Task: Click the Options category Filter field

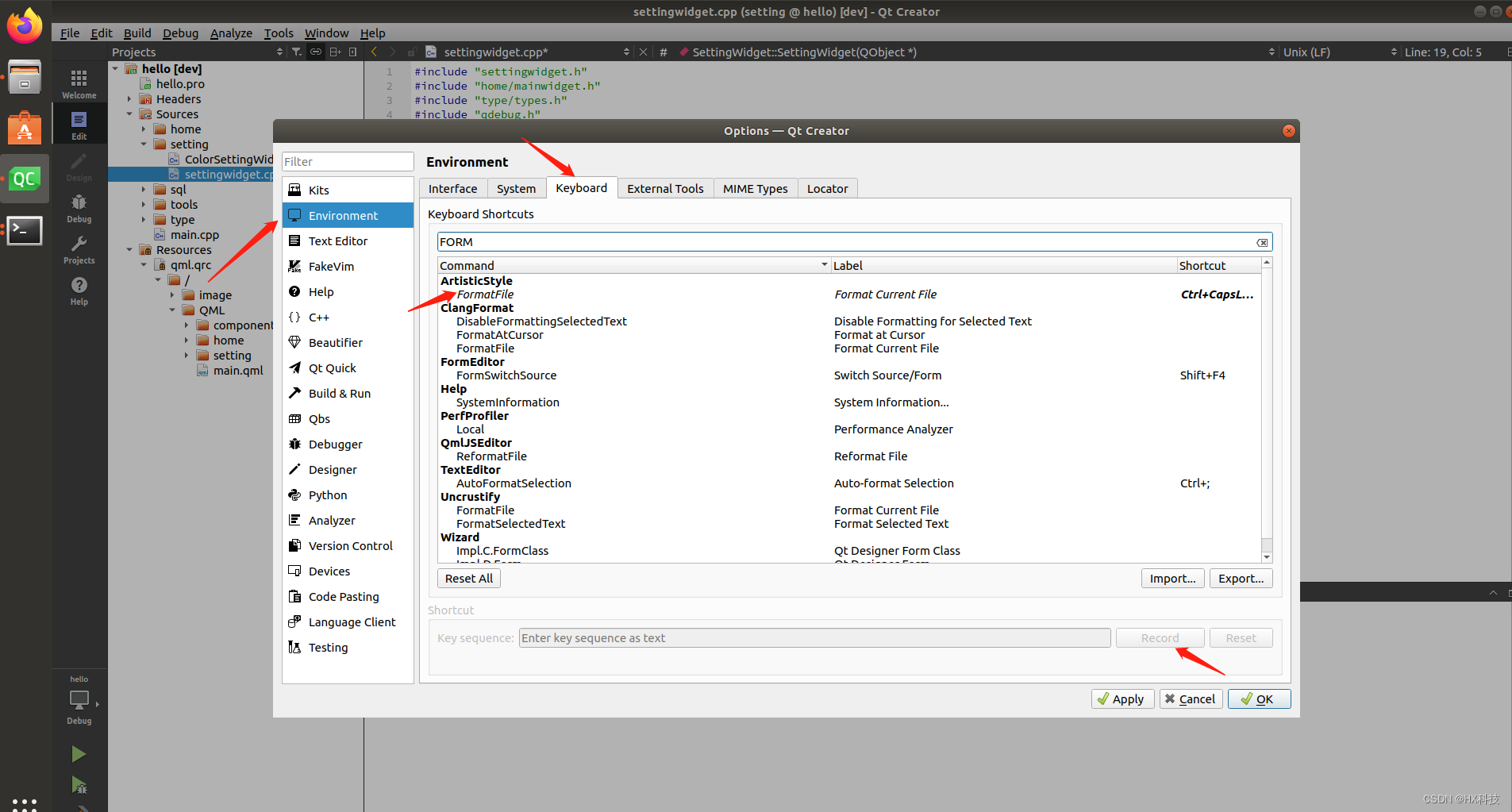Action: click(348, 162)
